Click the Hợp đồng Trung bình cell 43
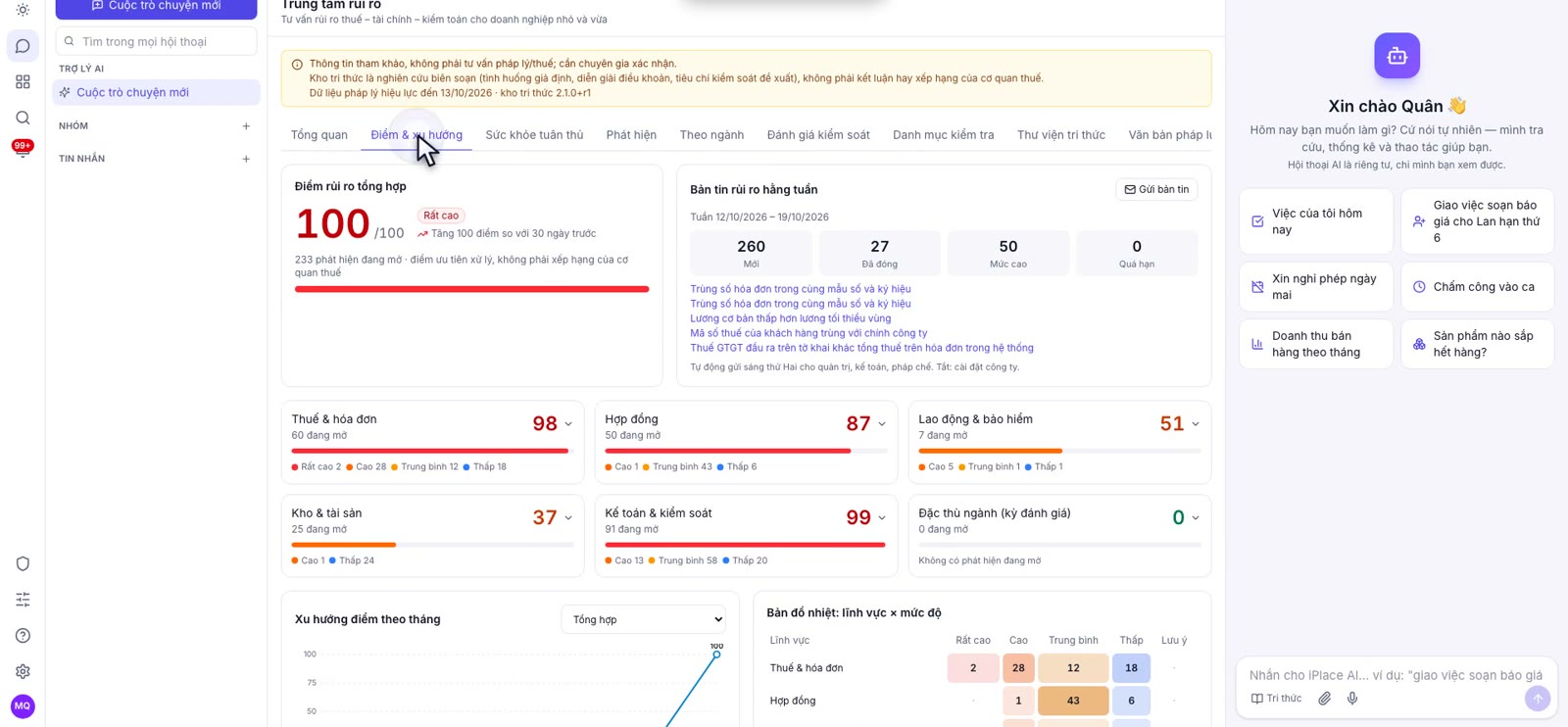Viewport: 1568px width, 727px height. tap(1073, 701)
